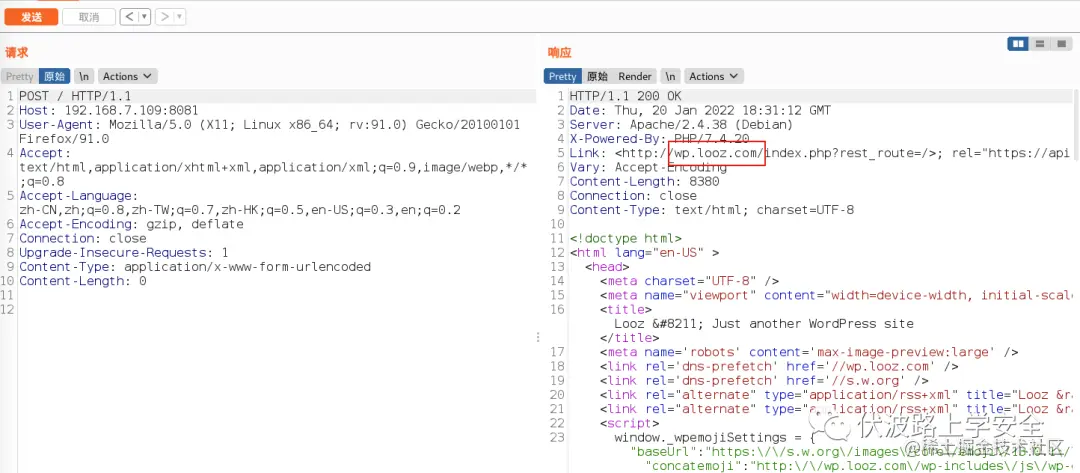
Task: Select request 原始 raw tab
Action: (x=54, y=76)
